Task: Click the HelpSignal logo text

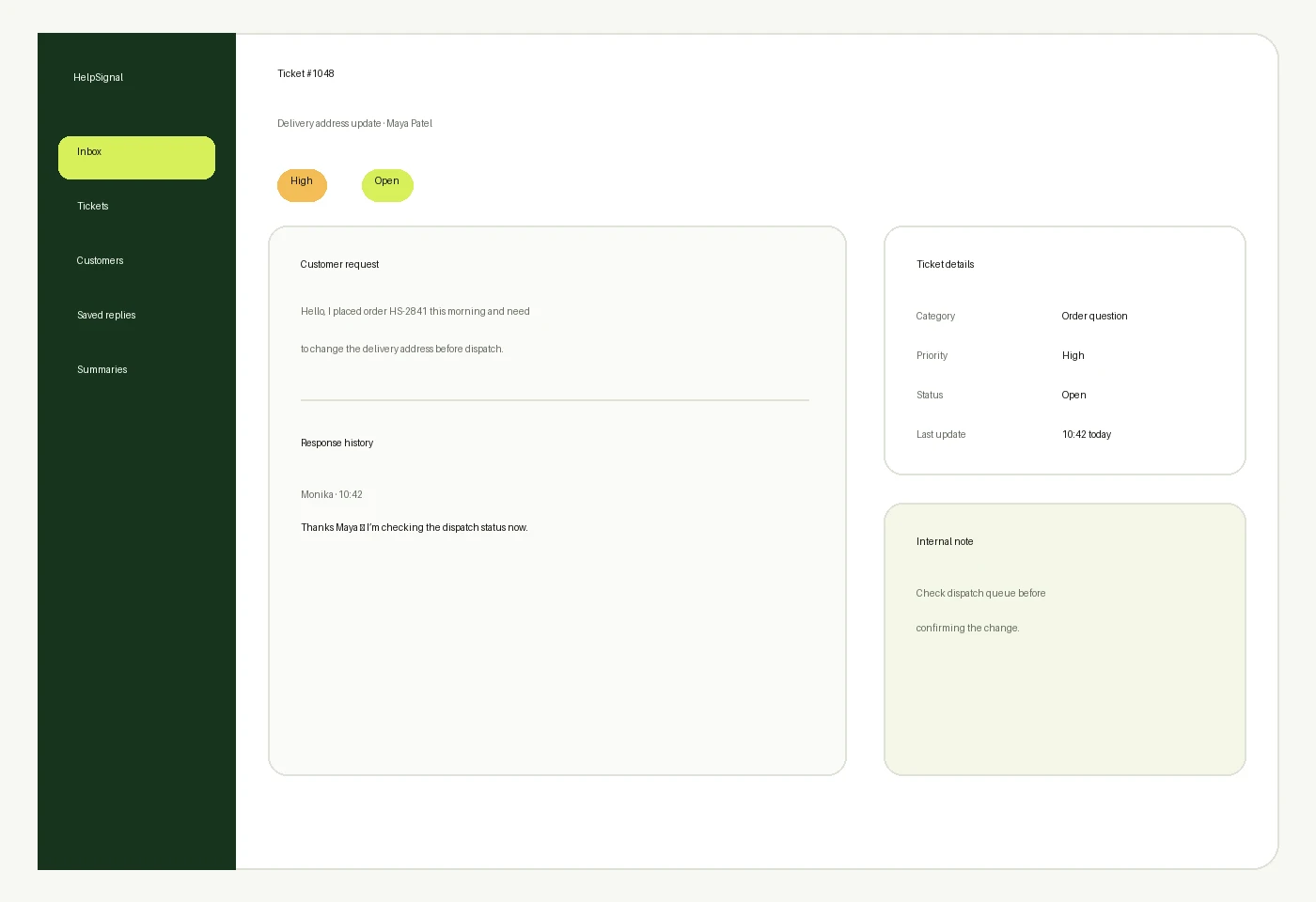Action: [x=99, y=77]
